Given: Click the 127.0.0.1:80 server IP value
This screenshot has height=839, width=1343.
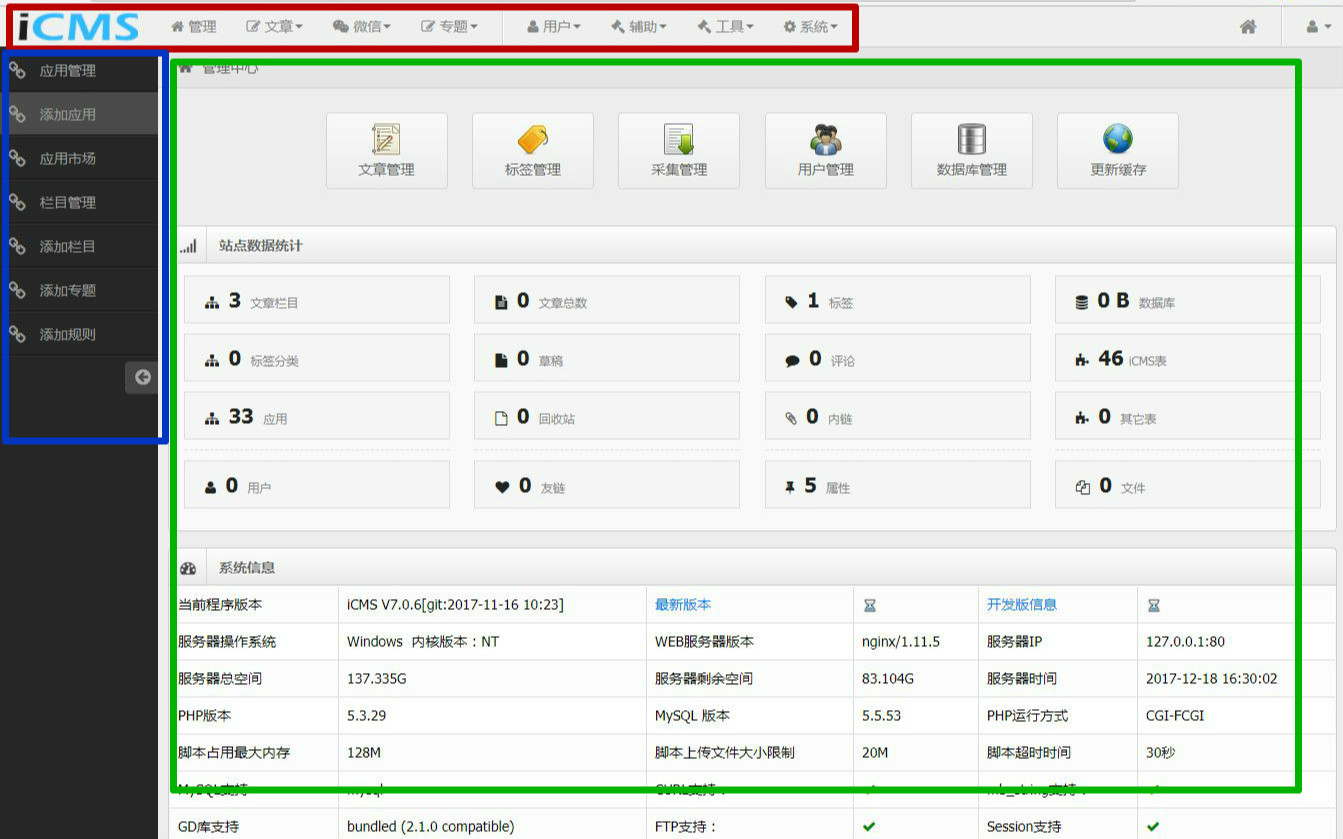Looking at the screenshot, I should 1185,642.
